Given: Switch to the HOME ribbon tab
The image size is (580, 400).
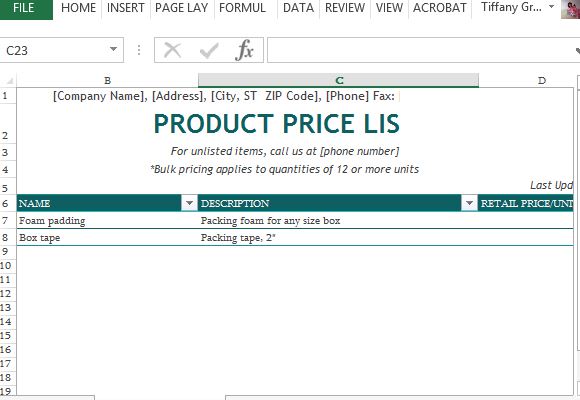Looking at the screenshot, I should click(78, 8).
